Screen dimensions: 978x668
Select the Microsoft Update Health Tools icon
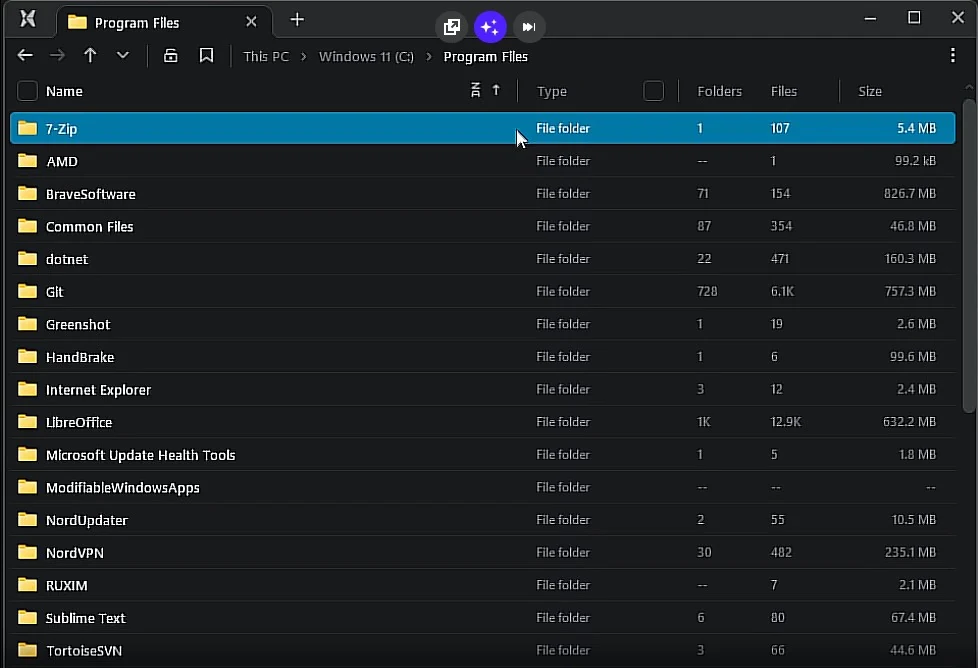click(x=27, y=454)
